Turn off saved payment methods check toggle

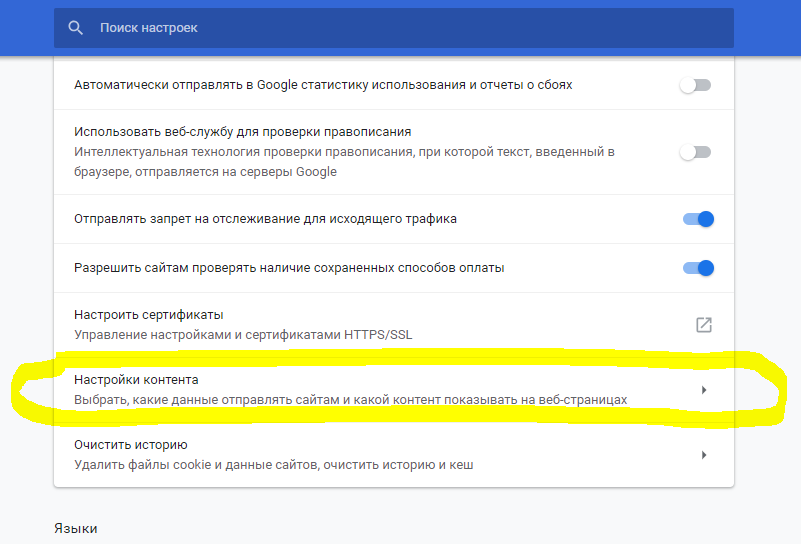[x=698, y=268]
